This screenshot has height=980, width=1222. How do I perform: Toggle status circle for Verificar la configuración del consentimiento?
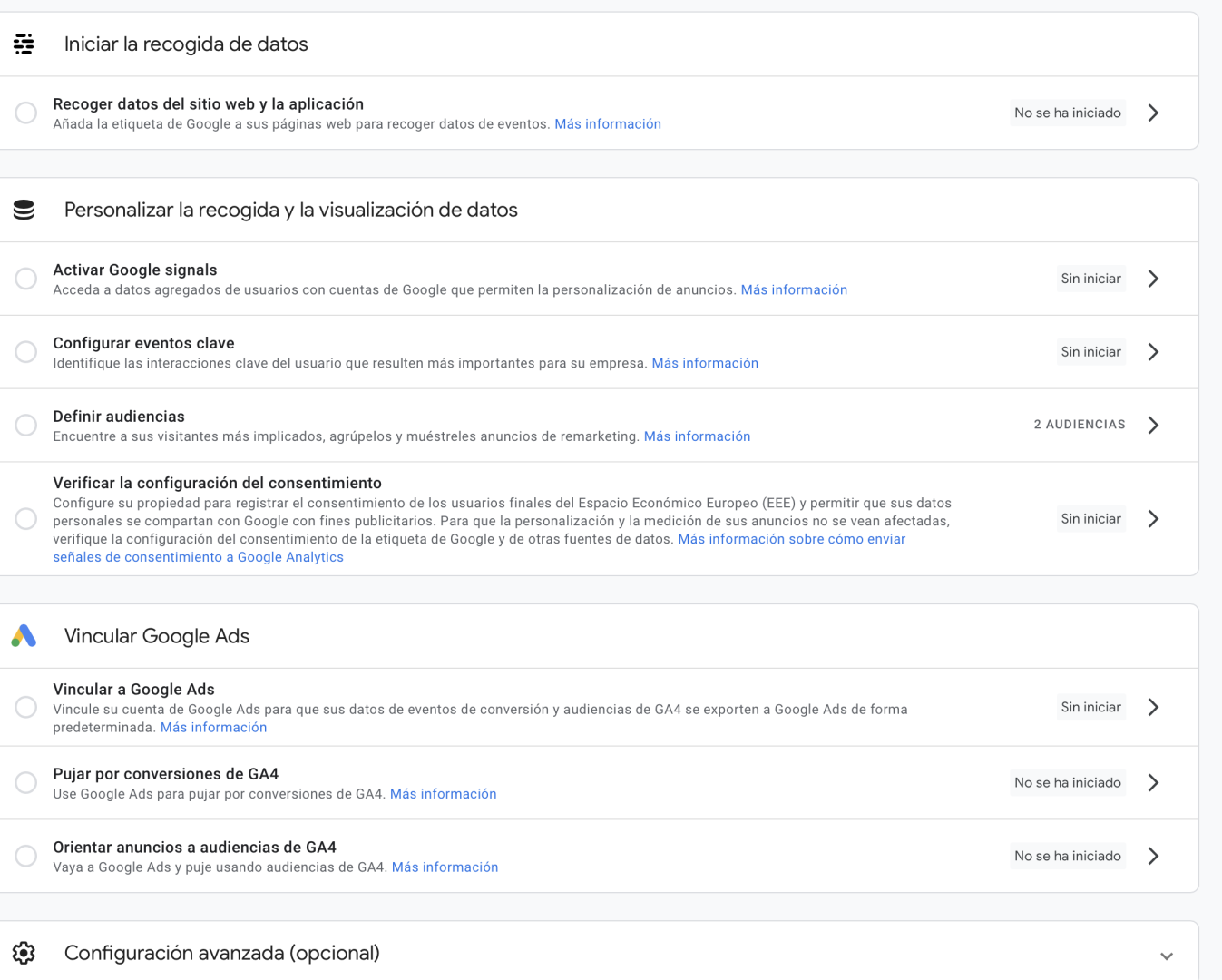click(x=26, y=519)
